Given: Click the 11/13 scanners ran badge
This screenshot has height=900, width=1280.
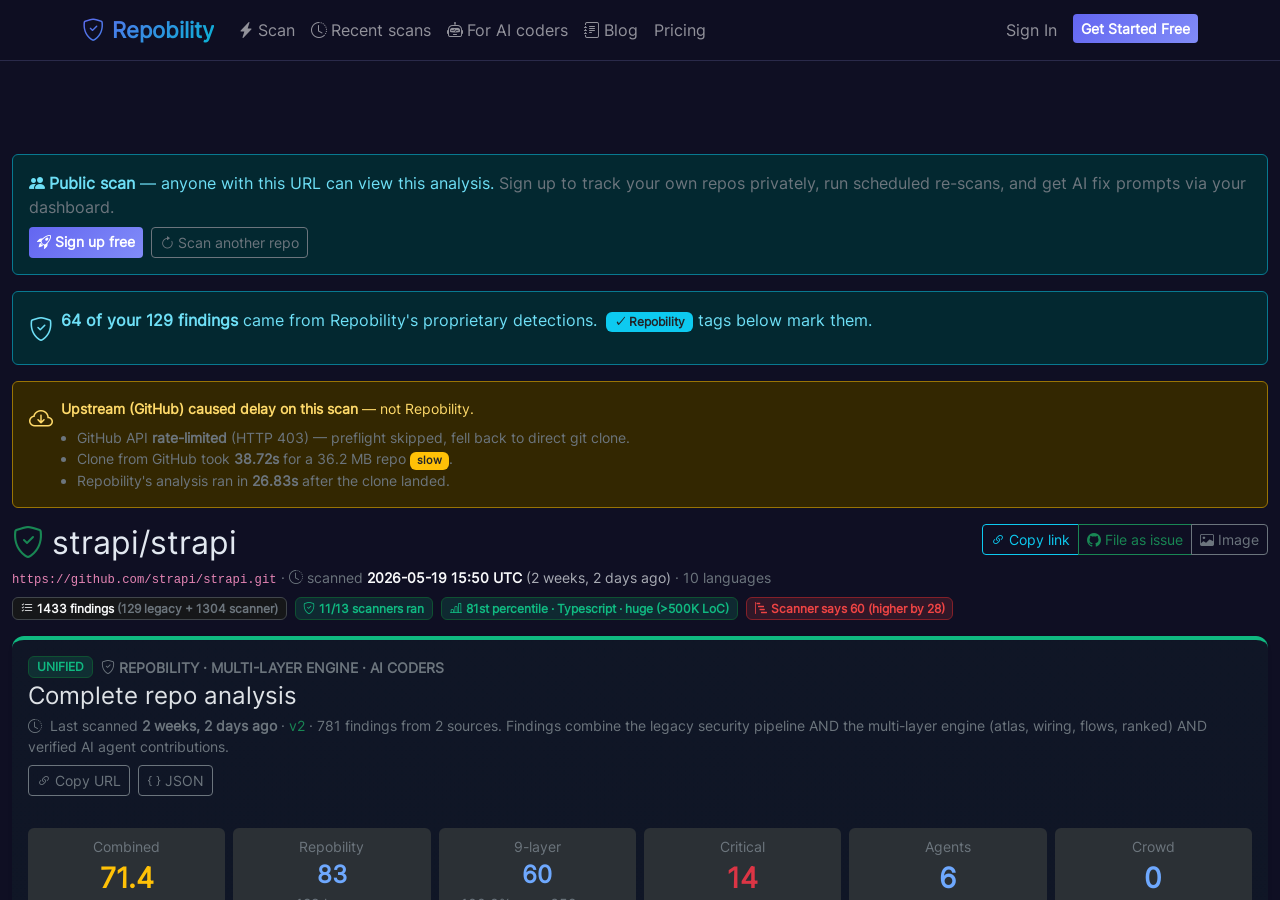Looking at the screenshot, I should tap(364, 608).
